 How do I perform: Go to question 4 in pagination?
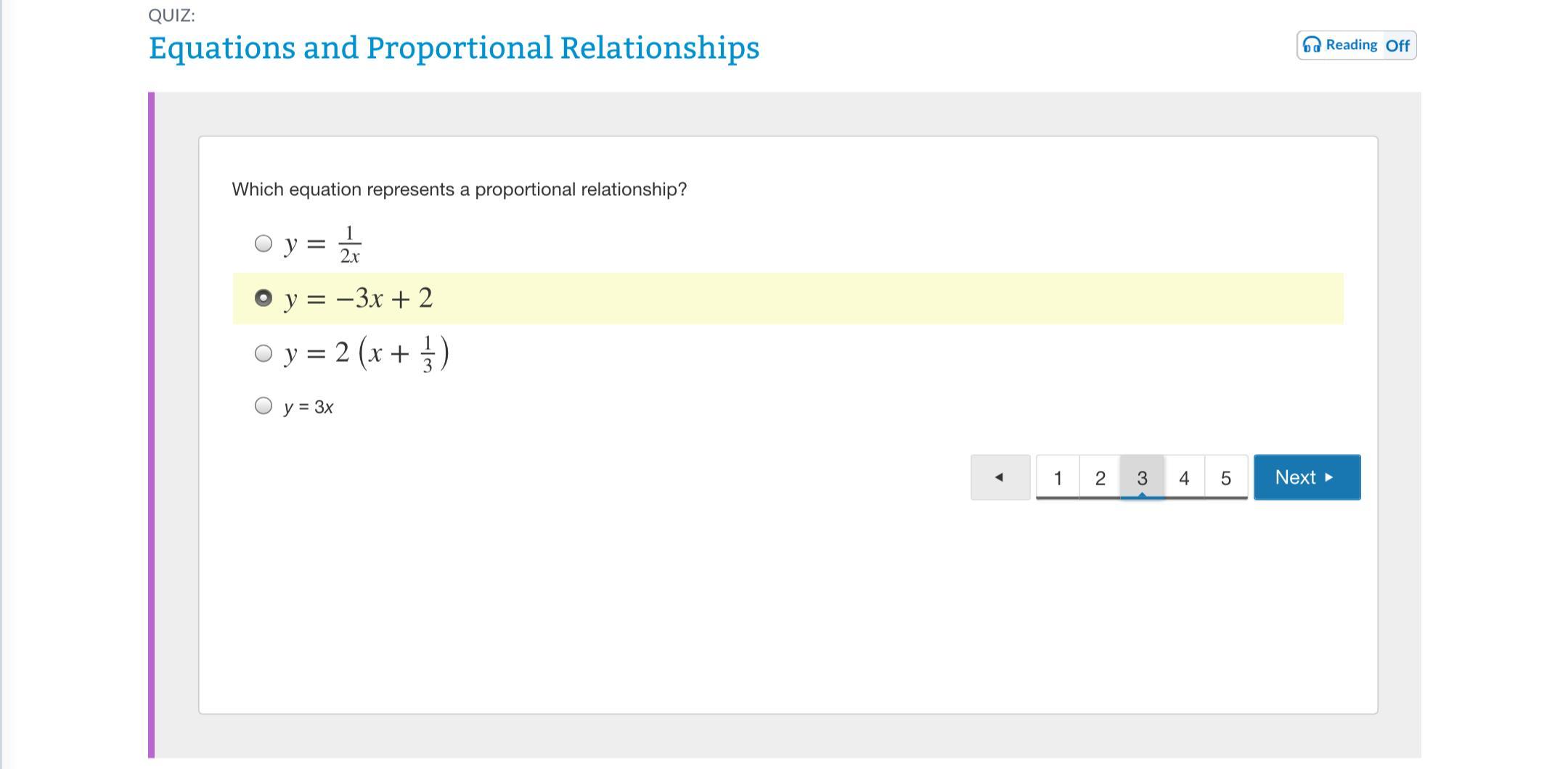[1184, 478]
